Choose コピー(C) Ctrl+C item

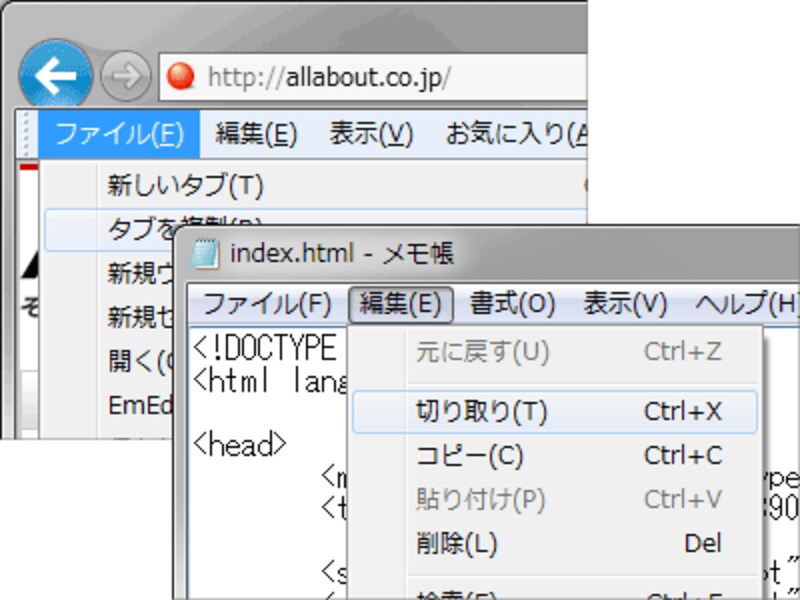pyautogui.click(x=555, y=456)
